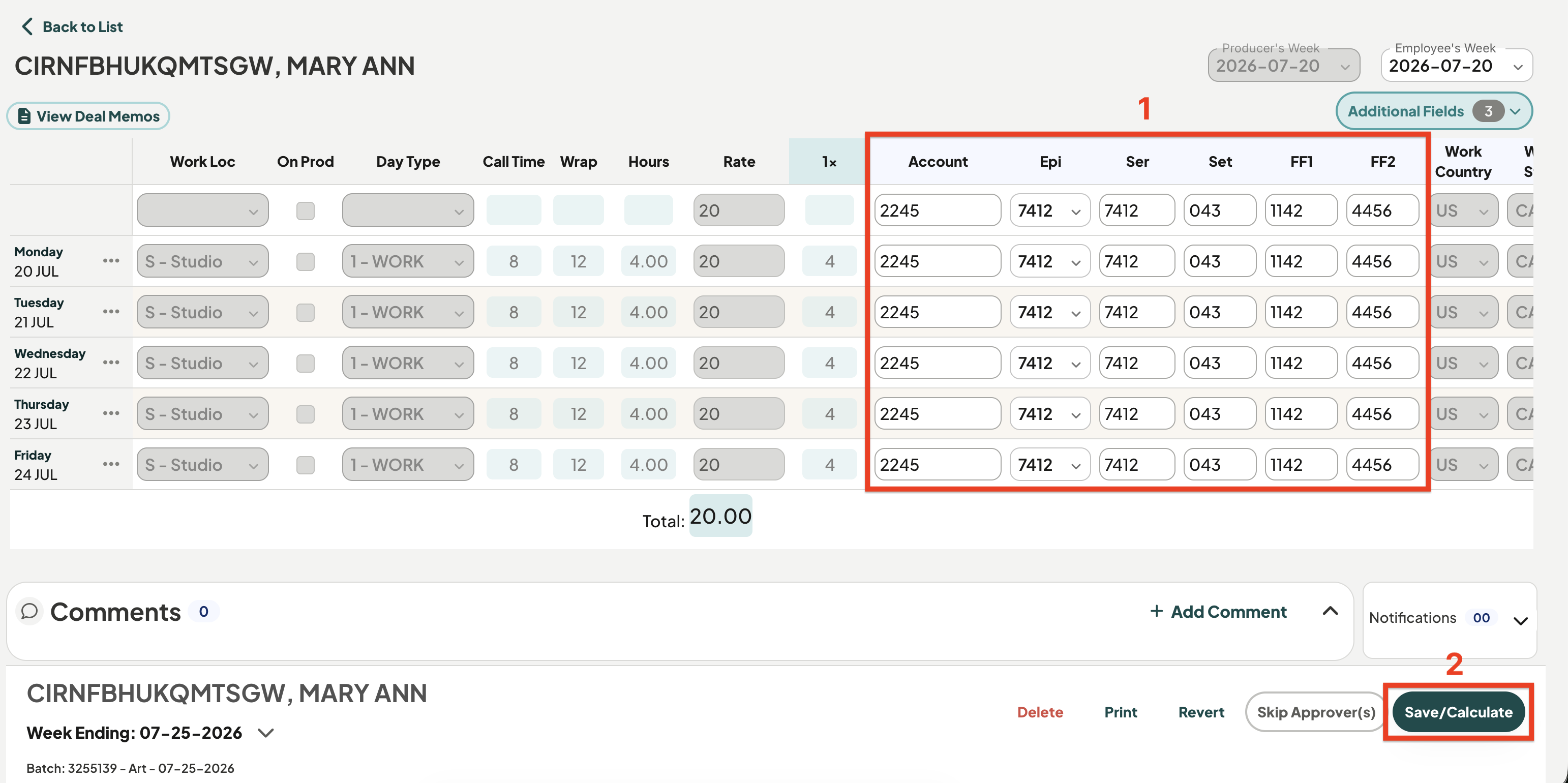1568x783 pixels.
Task: Open the Monday 20 JUL row options menu
Action: coord(111,261)
